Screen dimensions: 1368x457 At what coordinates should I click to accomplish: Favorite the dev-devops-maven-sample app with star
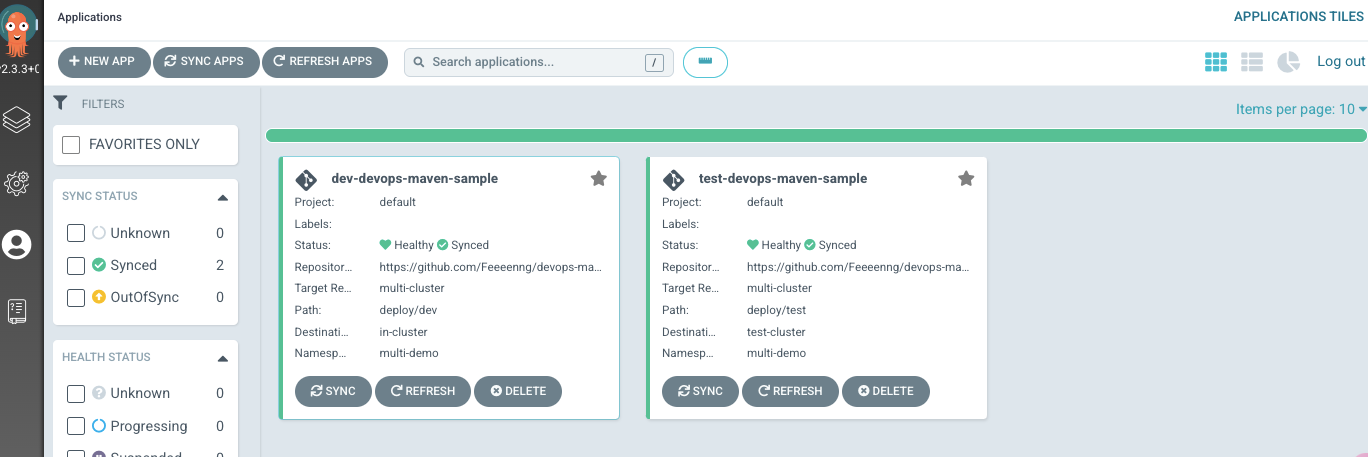pos(598,178)
